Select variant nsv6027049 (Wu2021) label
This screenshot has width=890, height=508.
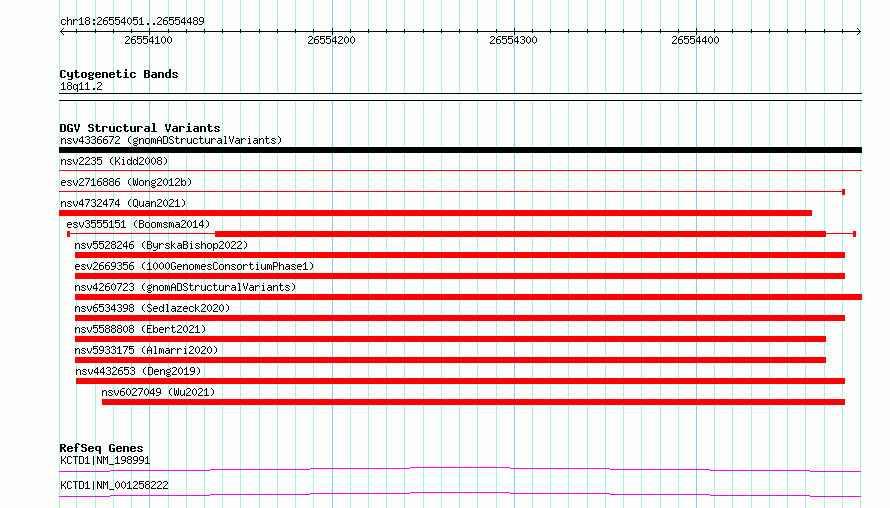tap(158, 392)
